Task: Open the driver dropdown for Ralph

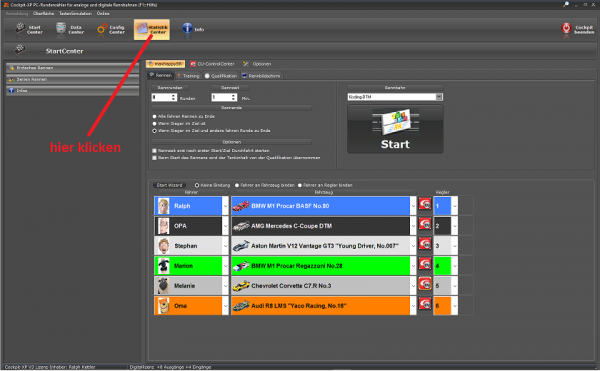Action: (225, 206)
